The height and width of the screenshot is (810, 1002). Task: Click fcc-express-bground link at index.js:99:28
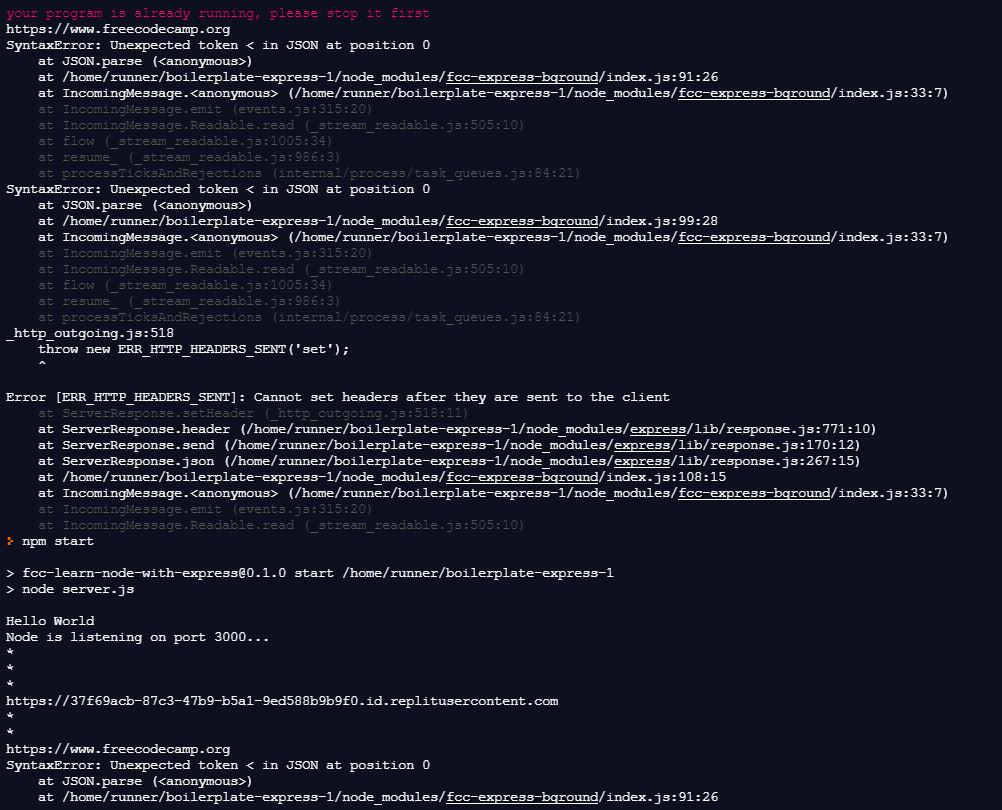522,221
